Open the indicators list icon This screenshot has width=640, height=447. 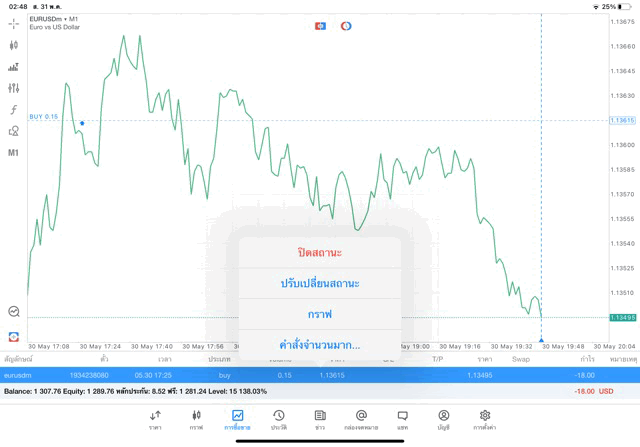coord(14,67)
